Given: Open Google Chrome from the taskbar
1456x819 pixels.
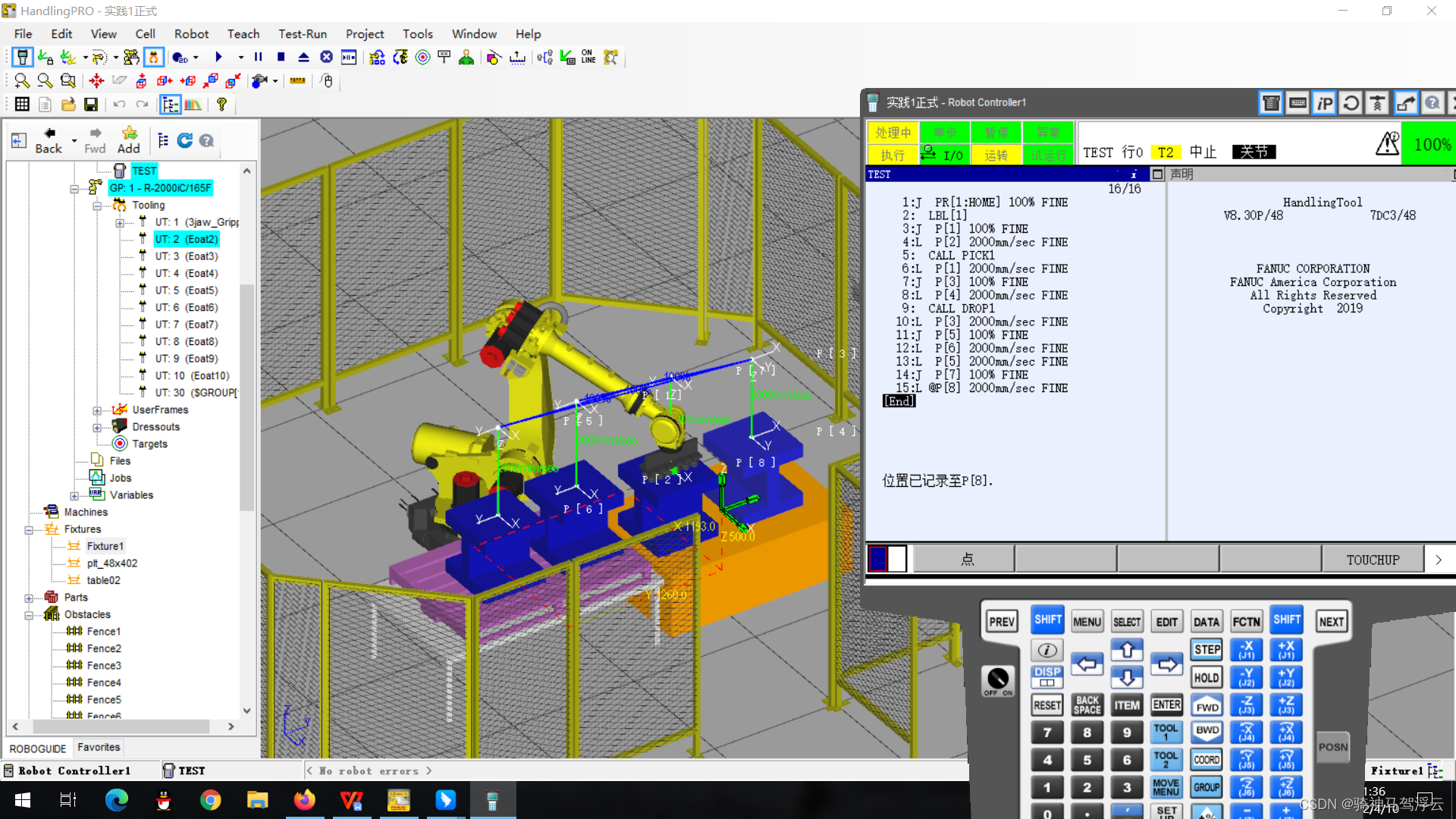Looking at the screenshot, I should point(211,800).
